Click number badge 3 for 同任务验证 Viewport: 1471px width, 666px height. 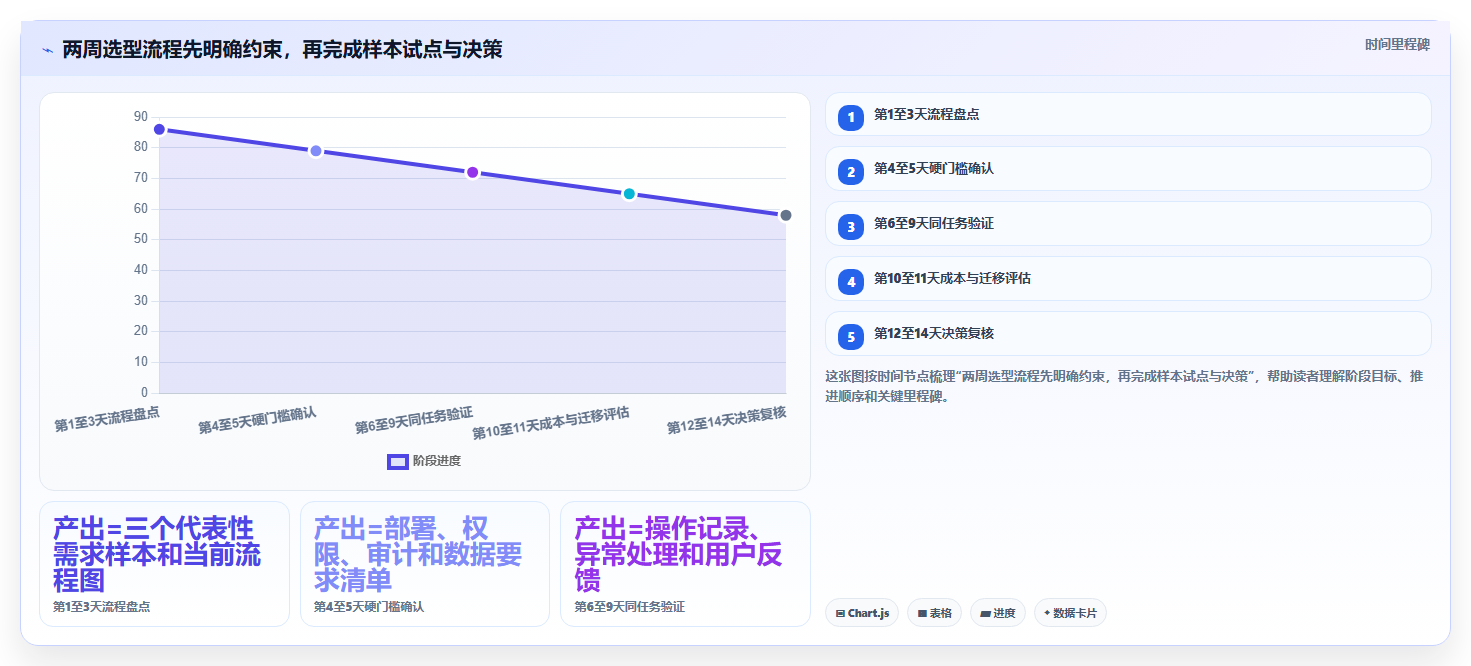point(851,227)
